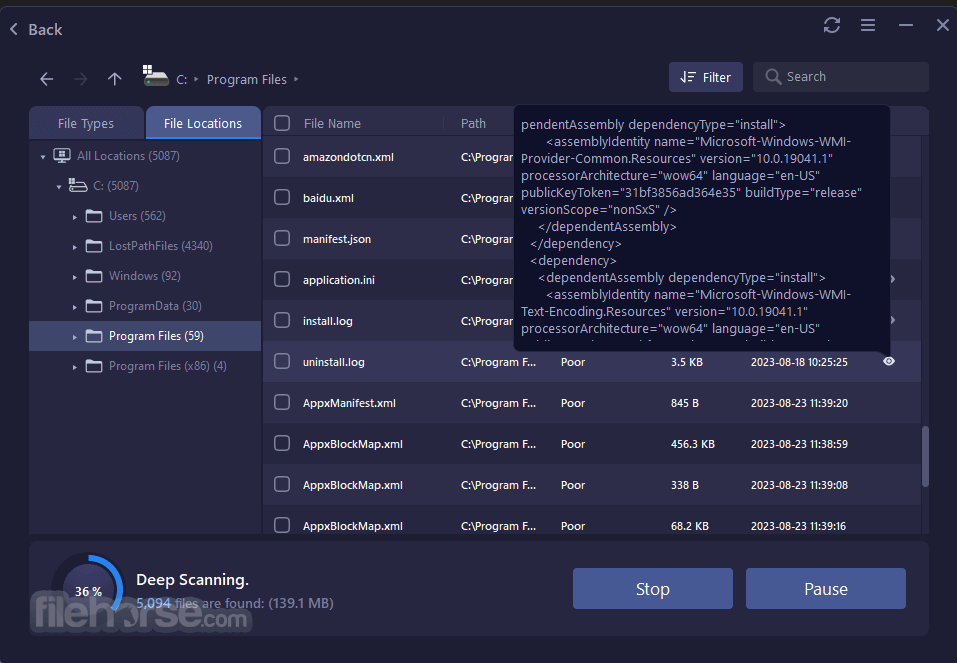The width and height of the screenshot is (957, 663).
Task: Click the Users folder icon
Action: coord(94,216)
